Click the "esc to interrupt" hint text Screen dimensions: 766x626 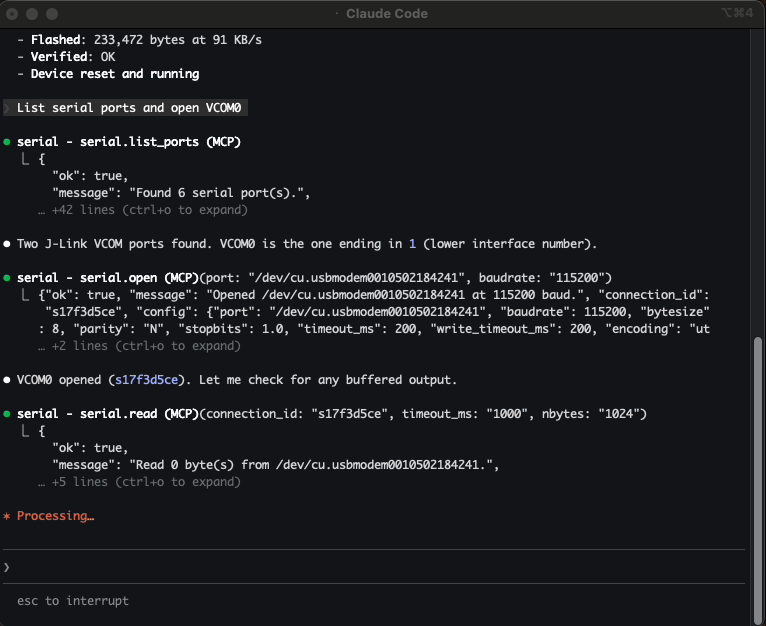[73, 601]
